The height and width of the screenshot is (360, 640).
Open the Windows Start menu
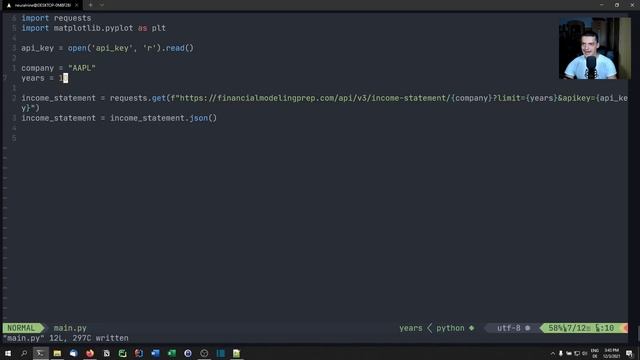[x=8, y=353]
